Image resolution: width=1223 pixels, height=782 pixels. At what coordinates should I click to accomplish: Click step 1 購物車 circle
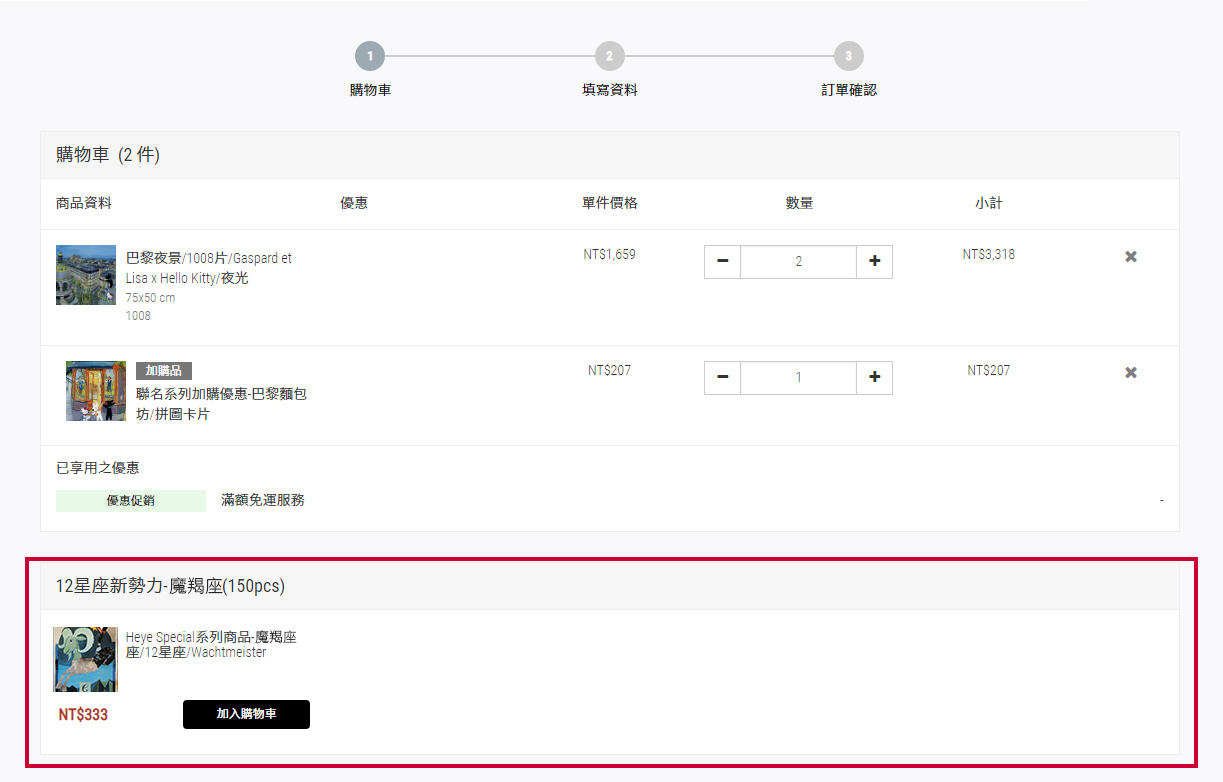(x=369, y=56)
